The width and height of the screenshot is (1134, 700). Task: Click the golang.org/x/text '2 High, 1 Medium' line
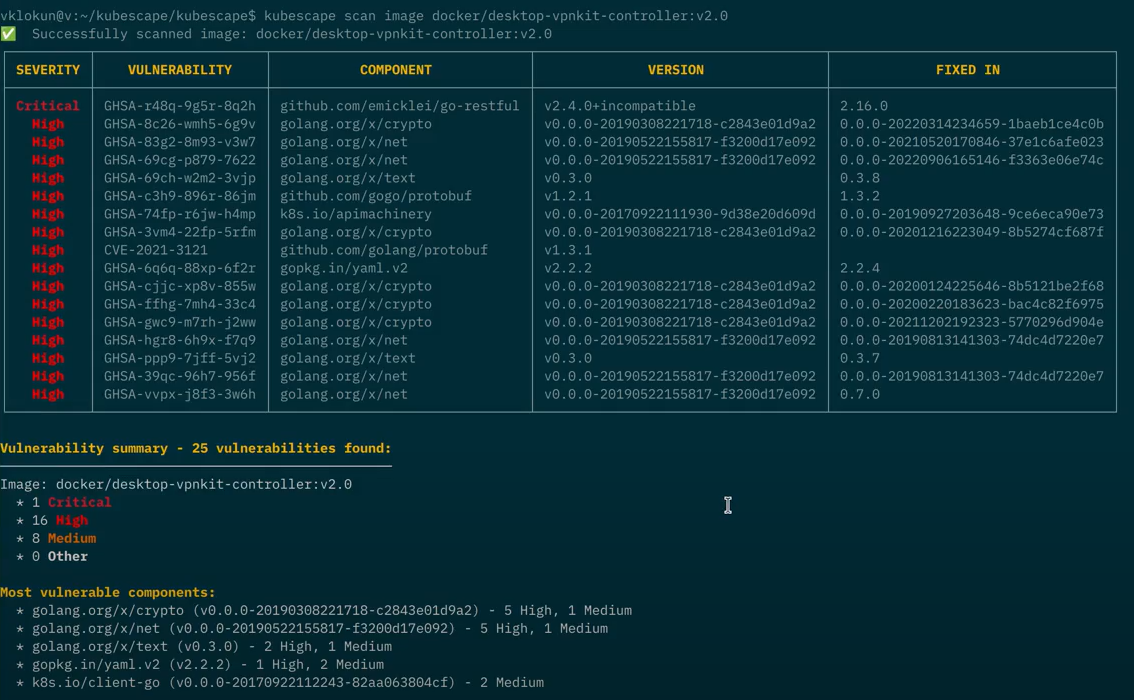click(212, 646)
